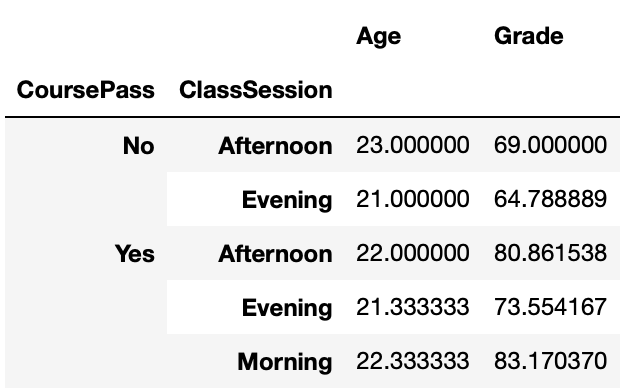The height and width of the screenshot is (390, 622).
Task: Select the ClassSession index header
Action: [255, 90]
